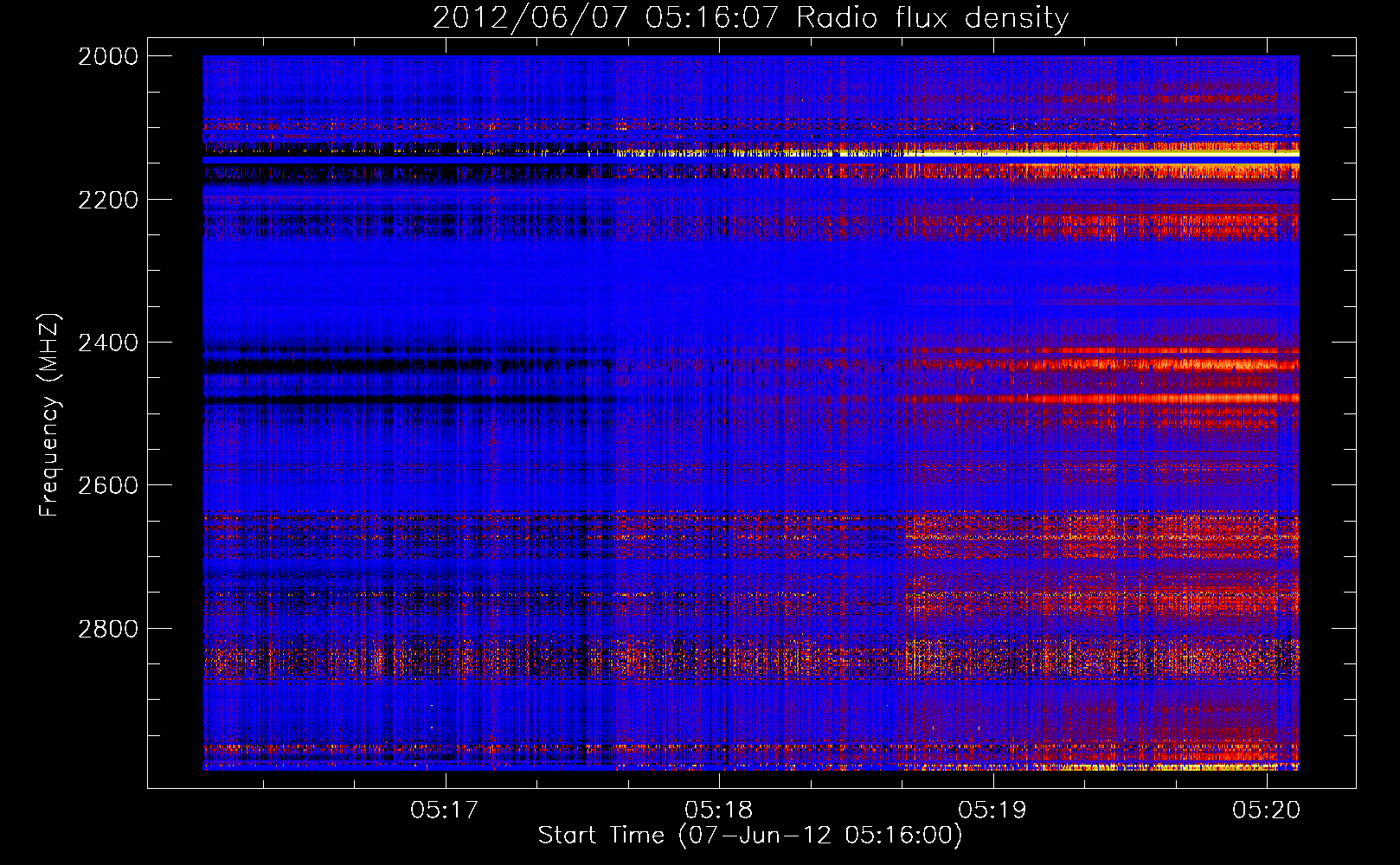This screenshot has width=1400, height=865.
Task: Click the 'Frequency (MHZ)' axis title
Action: click(49, 415)
